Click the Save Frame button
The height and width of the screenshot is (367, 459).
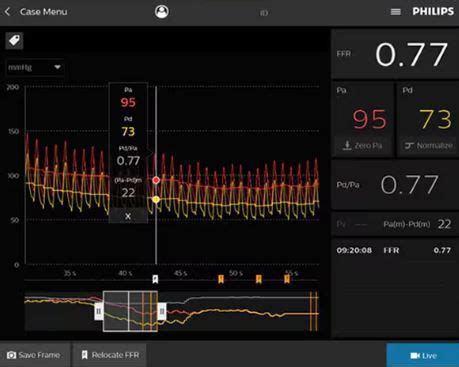[34, 355]
